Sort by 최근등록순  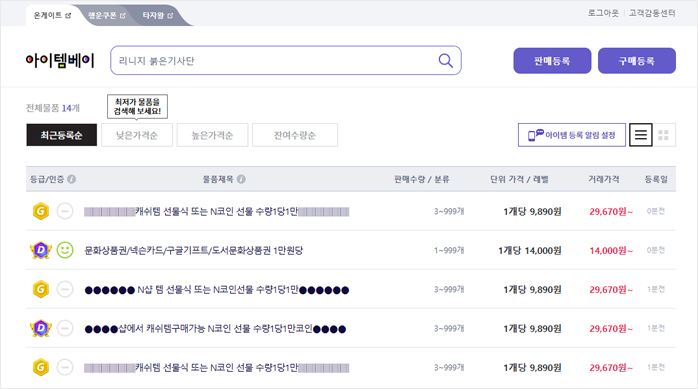(x=61, y=135)
